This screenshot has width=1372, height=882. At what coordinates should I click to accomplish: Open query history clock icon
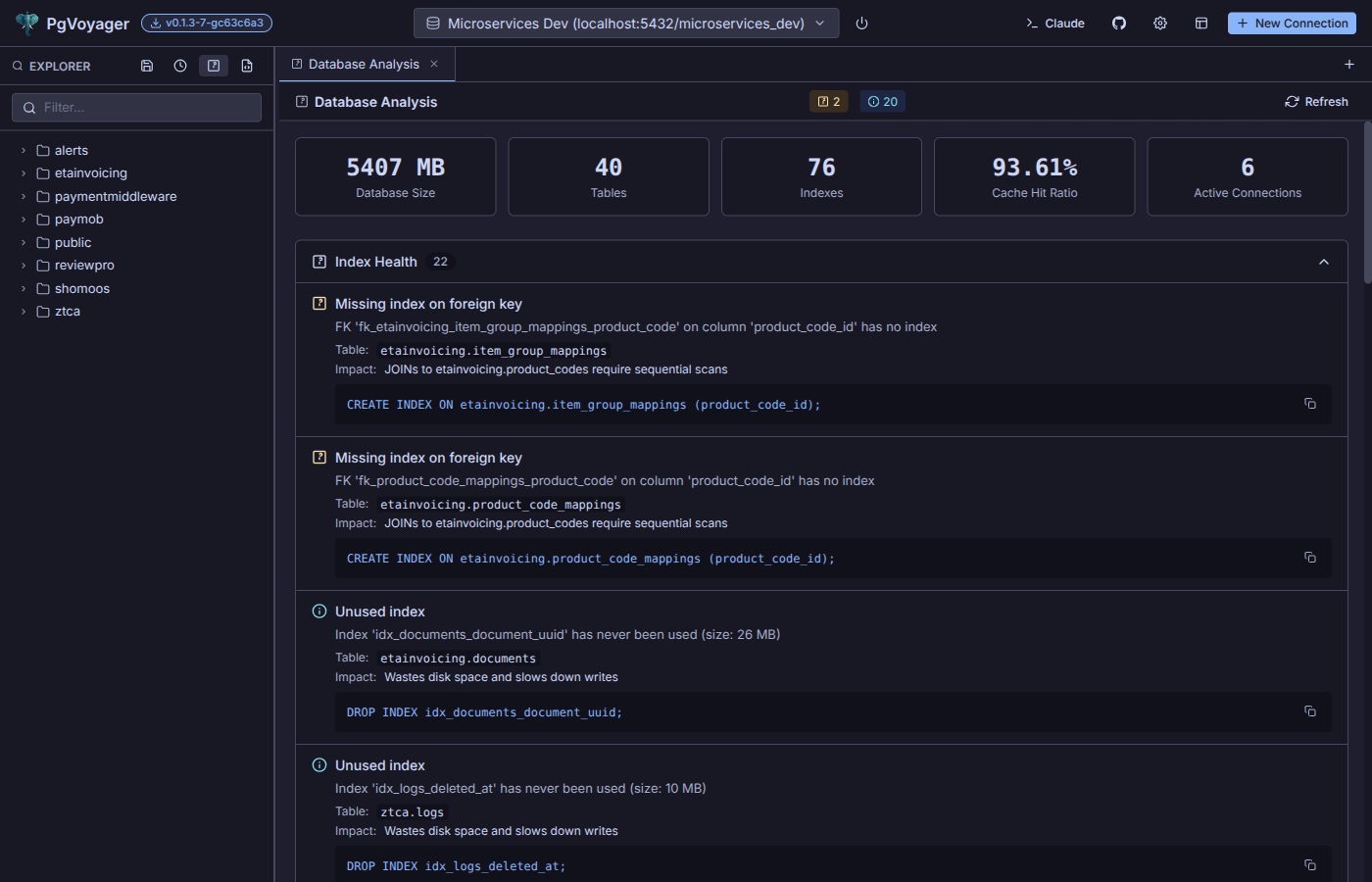(x=180, y=66)
